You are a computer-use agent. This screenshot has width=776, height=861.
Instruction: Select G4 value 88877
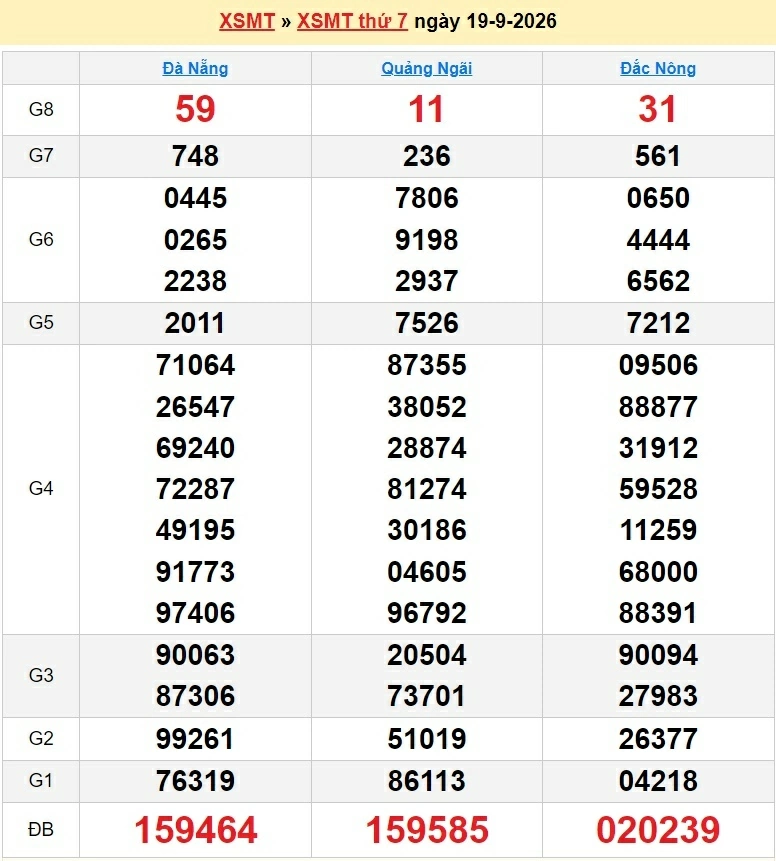pos(658,407)
